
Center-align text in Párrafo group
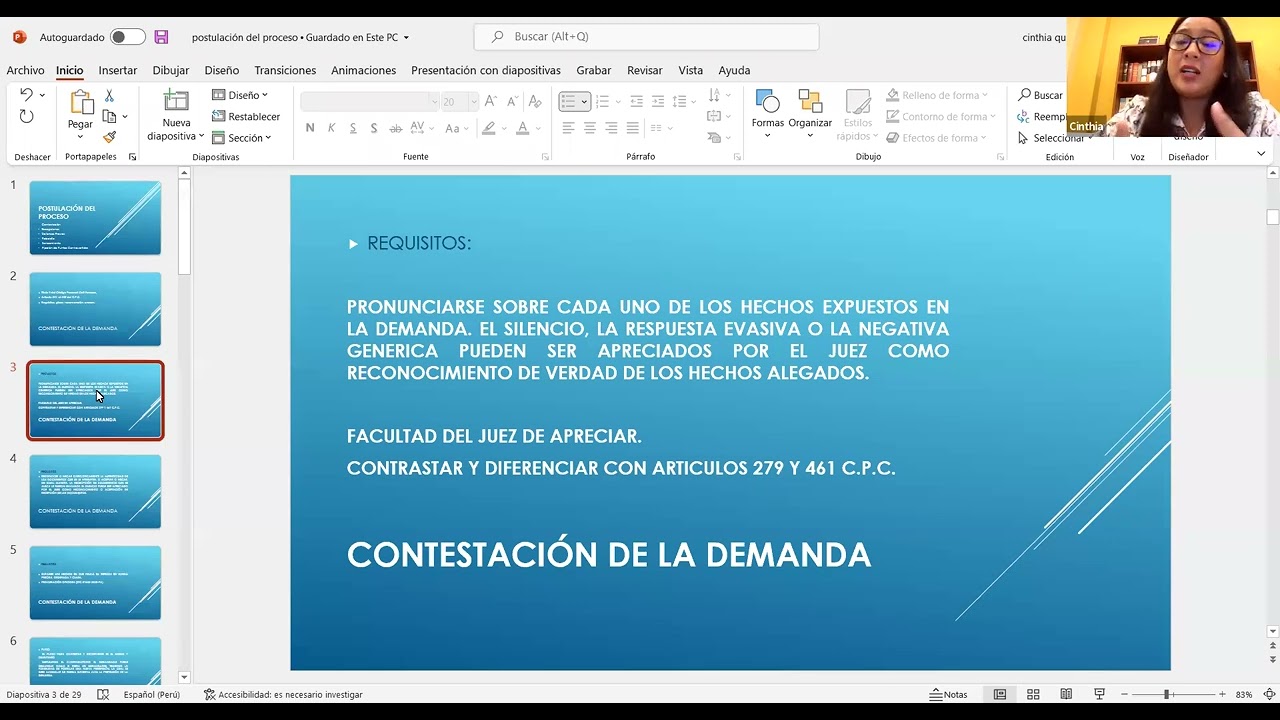click(590, 128)
